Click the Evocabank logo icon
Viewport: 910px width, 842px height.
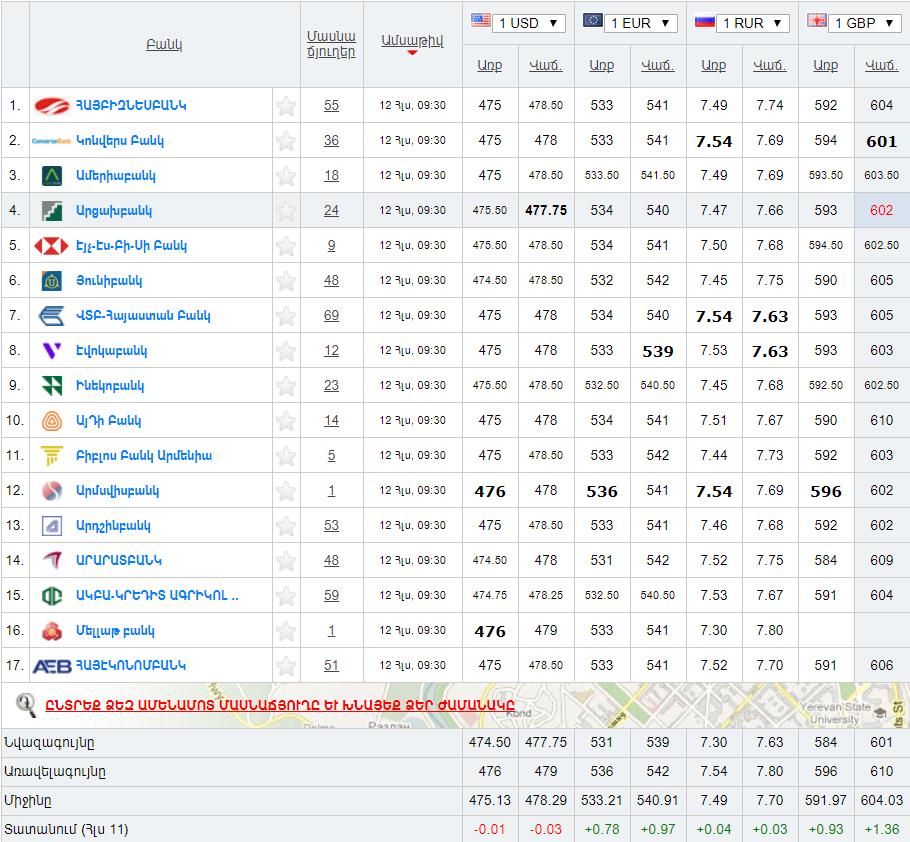point(51,351)
